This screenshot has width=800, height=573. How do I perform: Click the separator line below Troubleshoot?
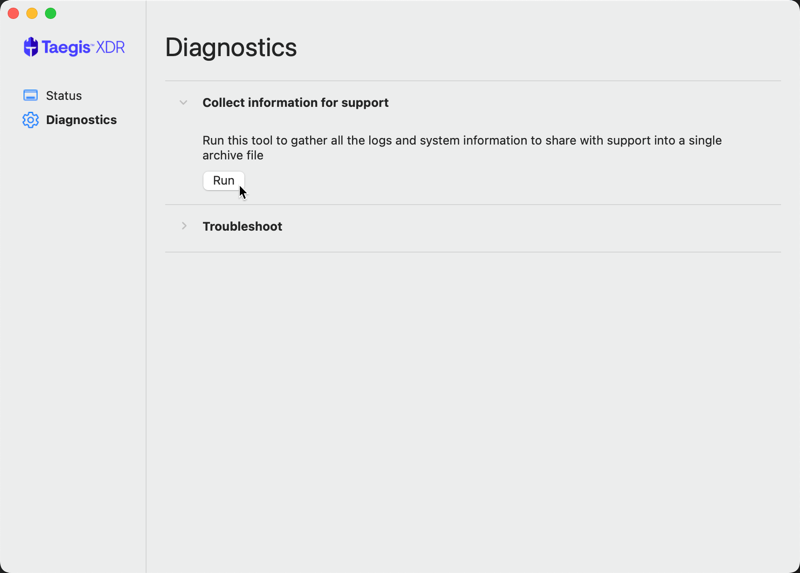point(473,252)
